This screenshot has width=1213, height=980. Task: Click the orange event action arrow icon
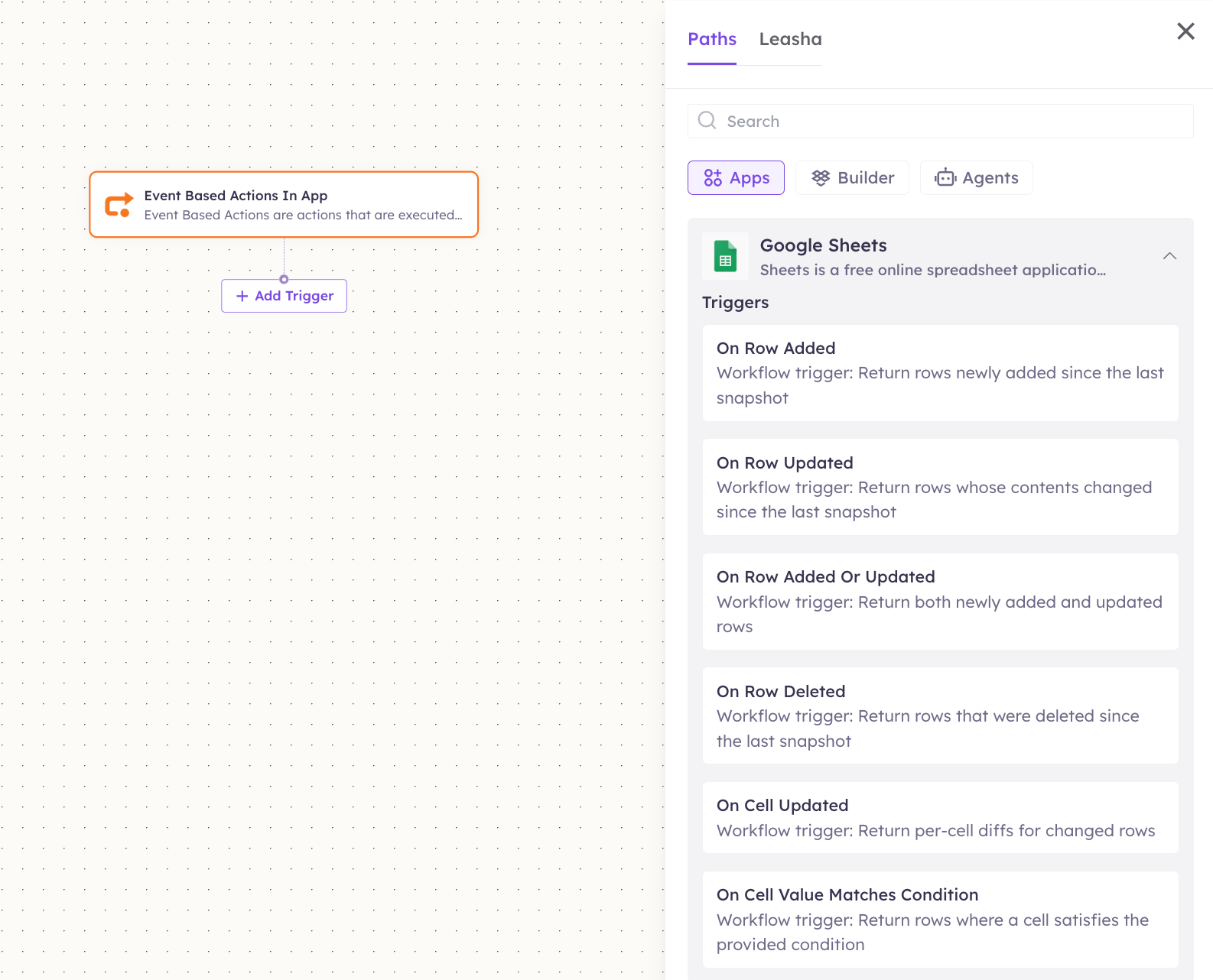(x=119, y=205)
